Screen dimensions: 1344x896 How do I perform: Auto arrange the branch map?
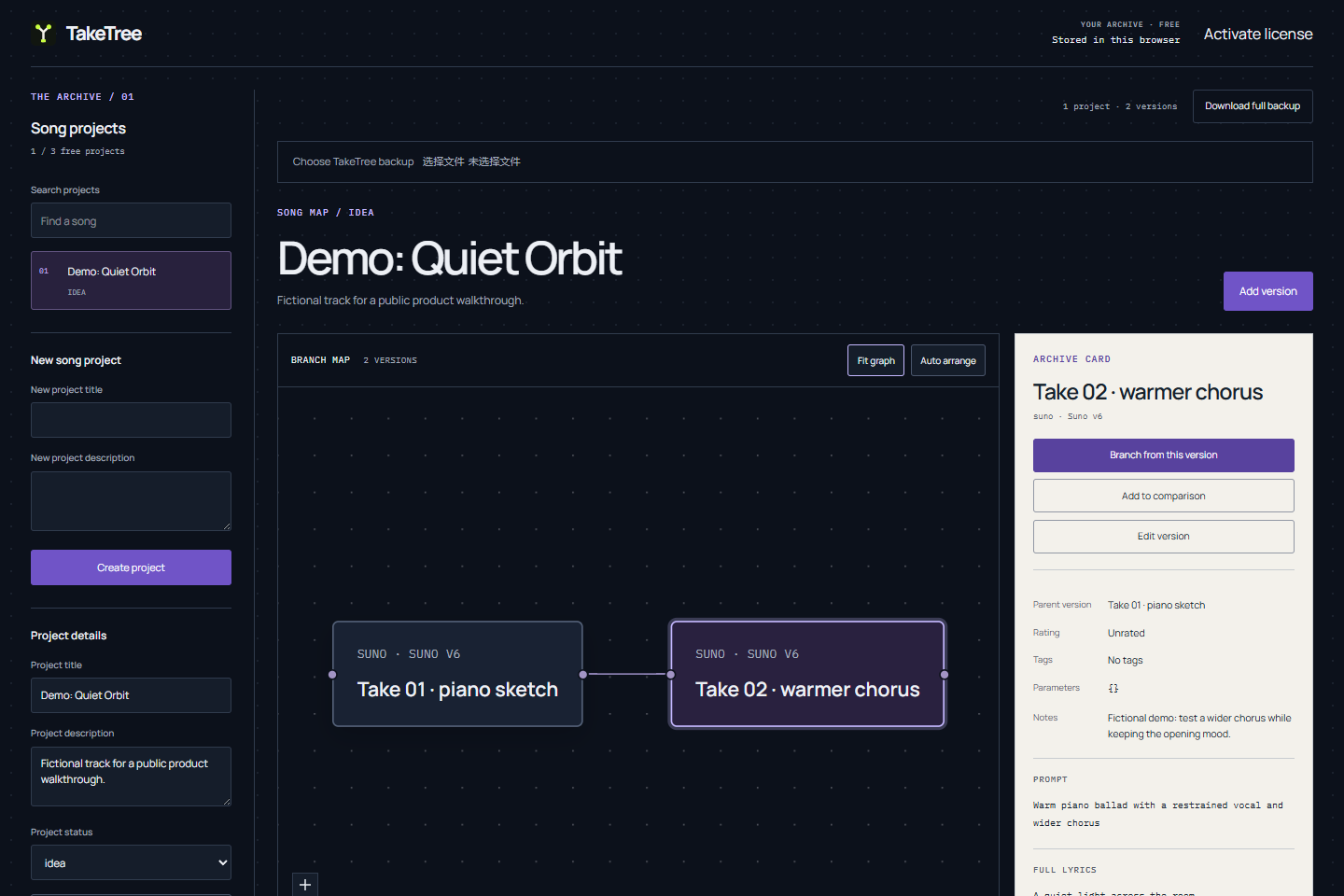(x=947, y=360)
